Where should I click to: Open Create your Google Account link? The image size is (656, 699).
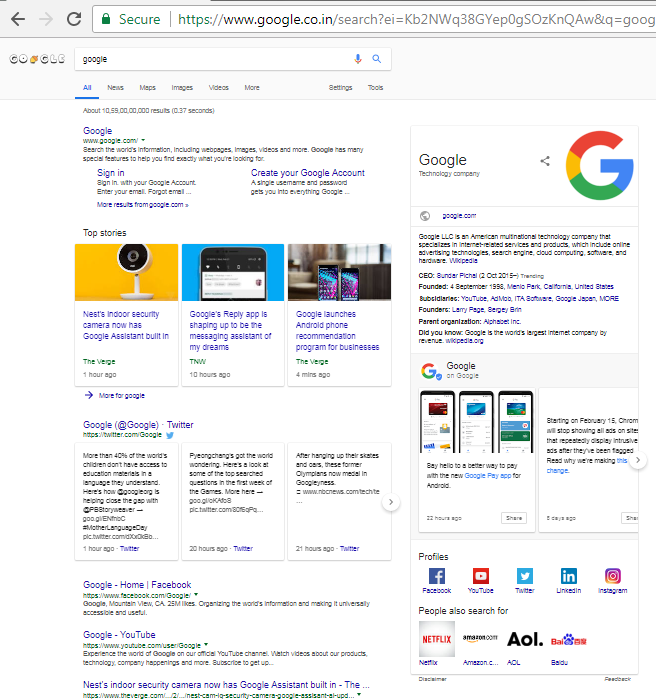pos(308,173)
